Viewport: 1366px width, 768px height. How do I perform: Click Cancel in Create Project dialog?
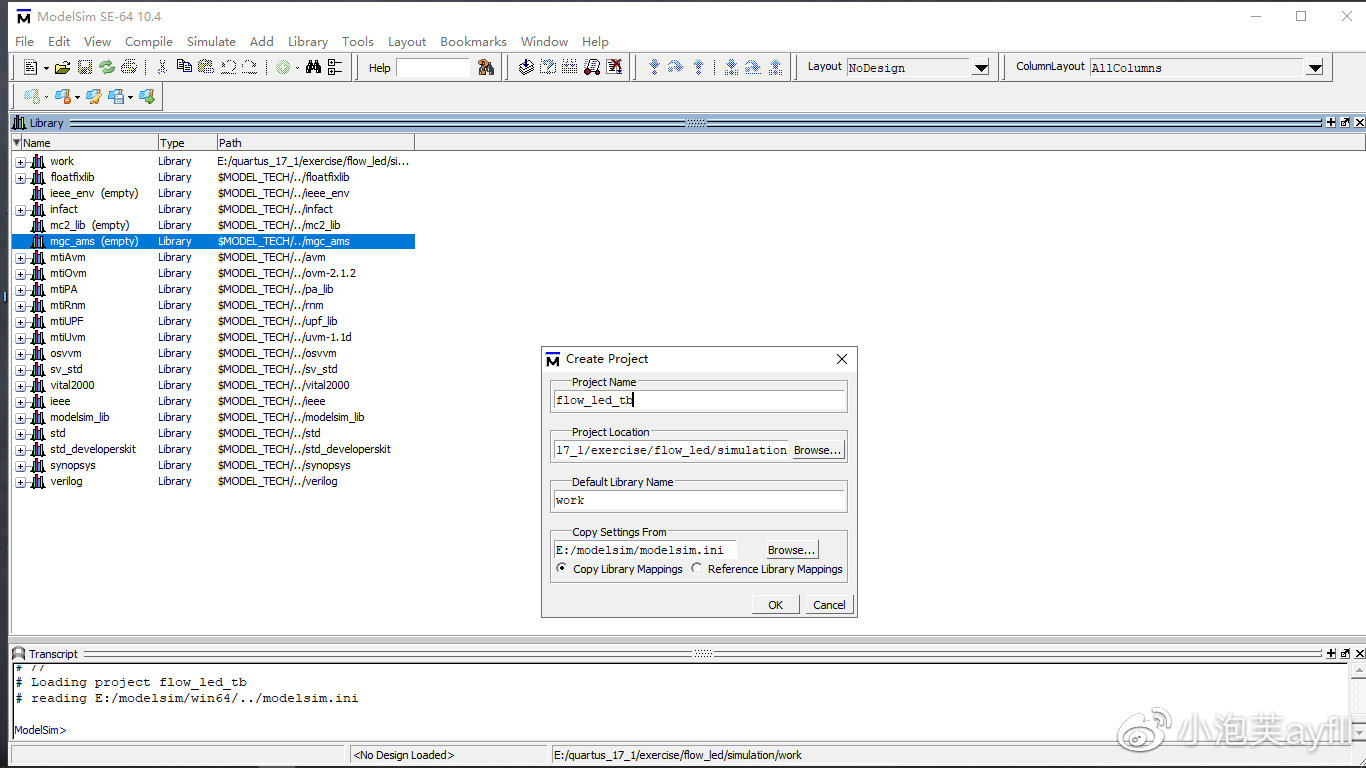(x=829, y=604)
